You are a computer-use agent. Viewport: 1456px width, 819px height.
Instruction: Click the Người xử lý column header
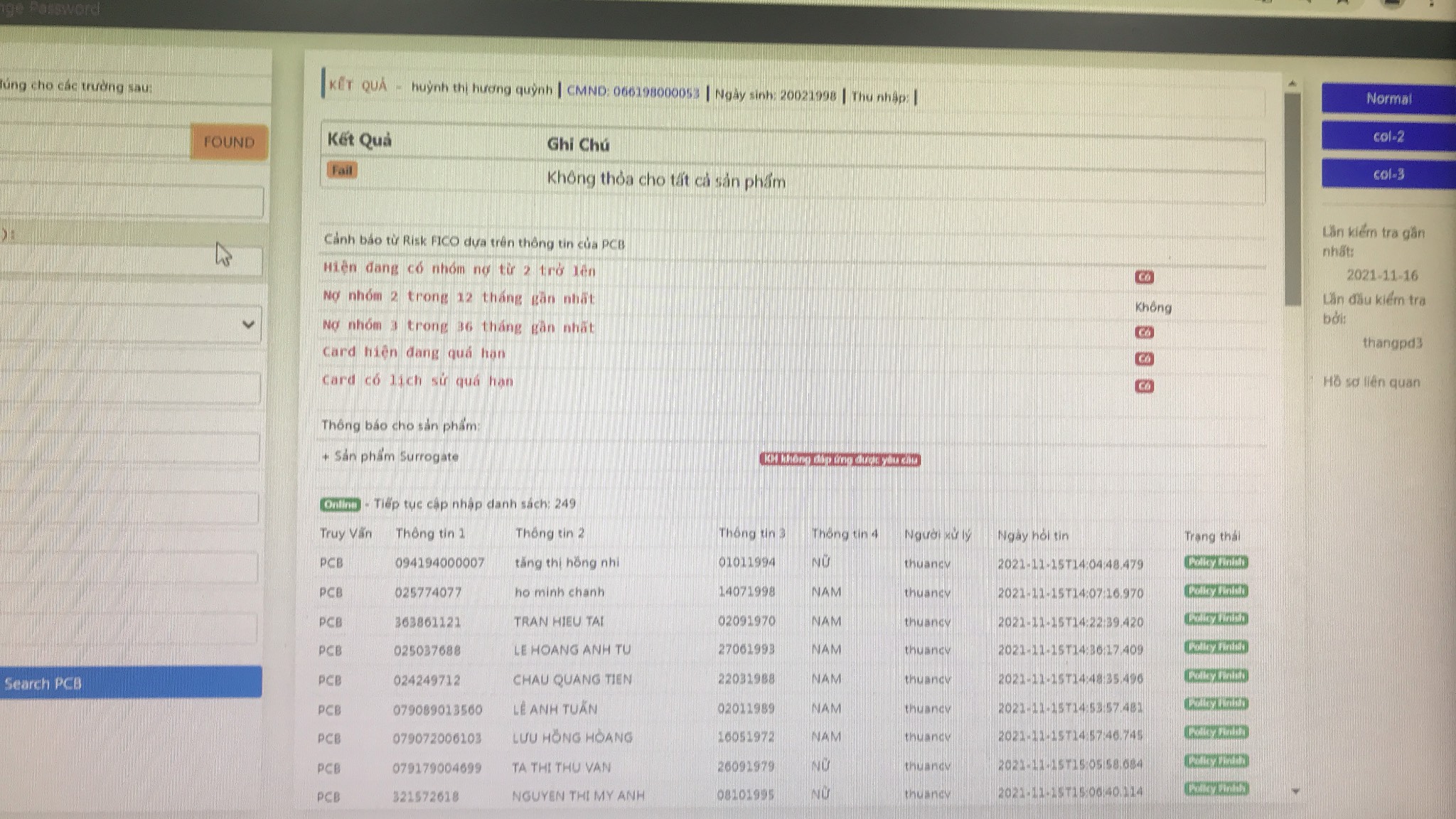tap(937, 535)
